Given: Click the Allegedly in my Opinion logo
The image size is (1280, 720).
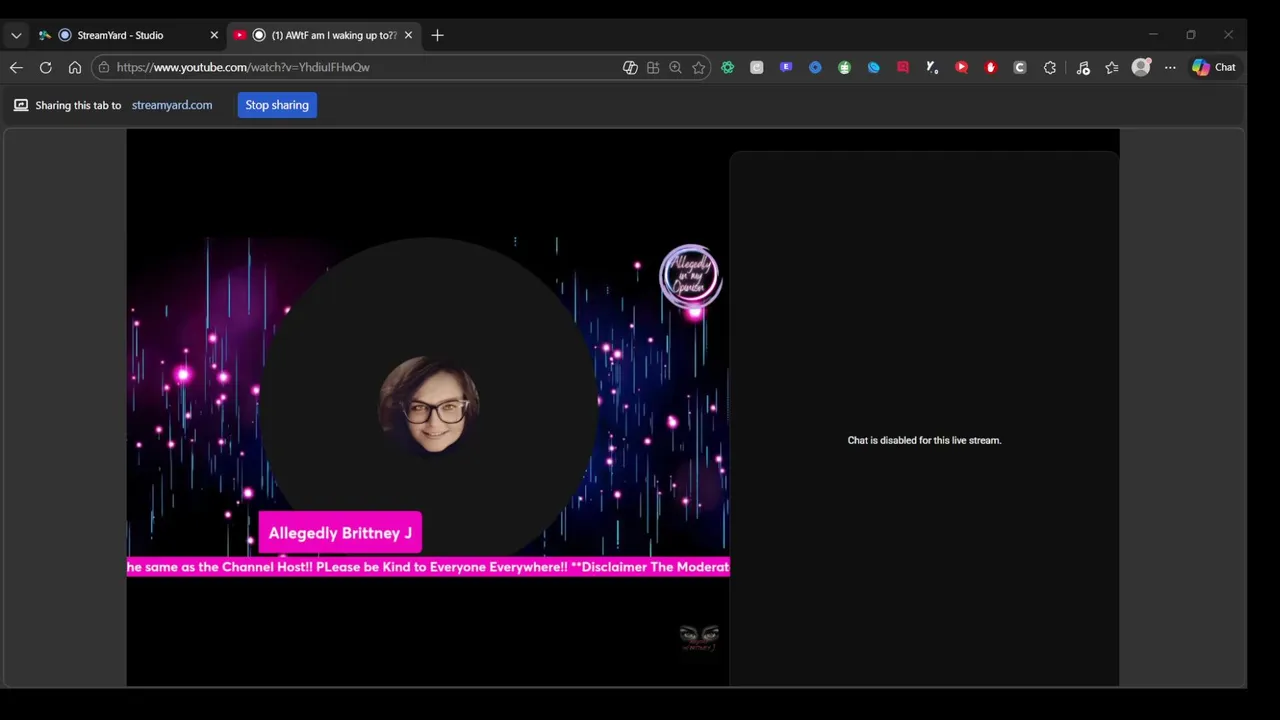Looking at the screenshot, I should point(690,276).
